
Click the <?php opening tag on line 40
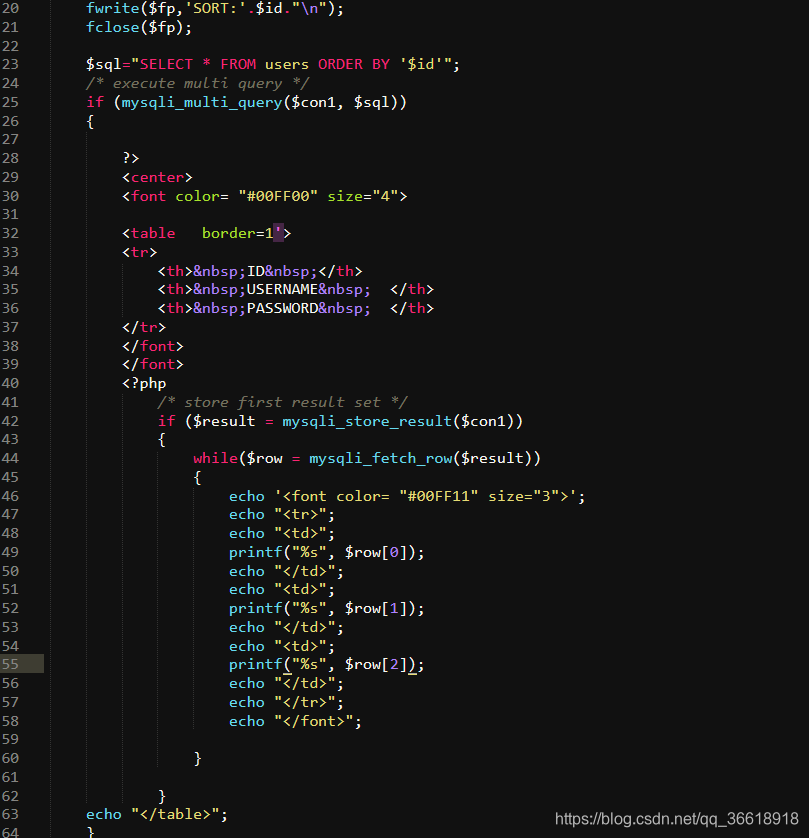(144, 384)
